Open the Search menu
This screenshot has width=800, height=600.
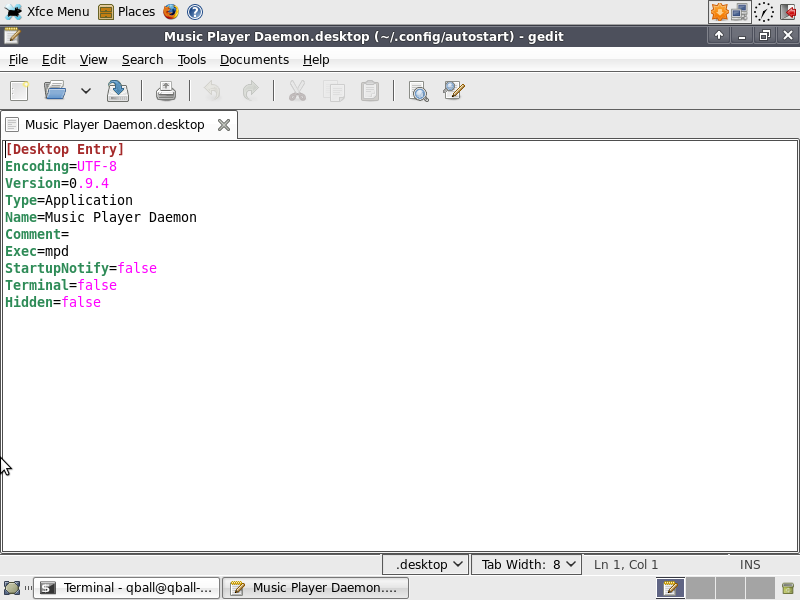coord(142,60)
